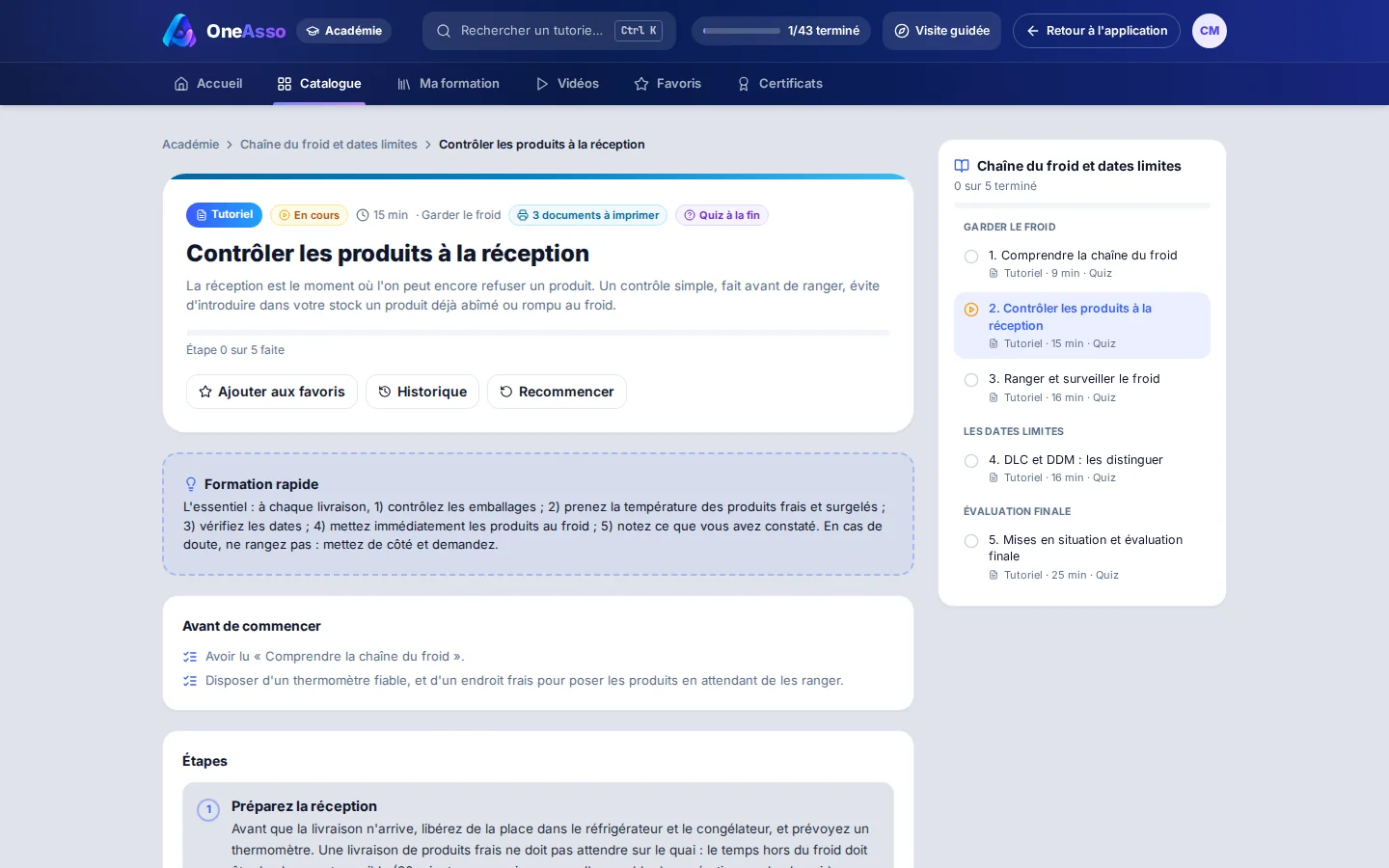Click the OneAsso logo

[224, 31]
